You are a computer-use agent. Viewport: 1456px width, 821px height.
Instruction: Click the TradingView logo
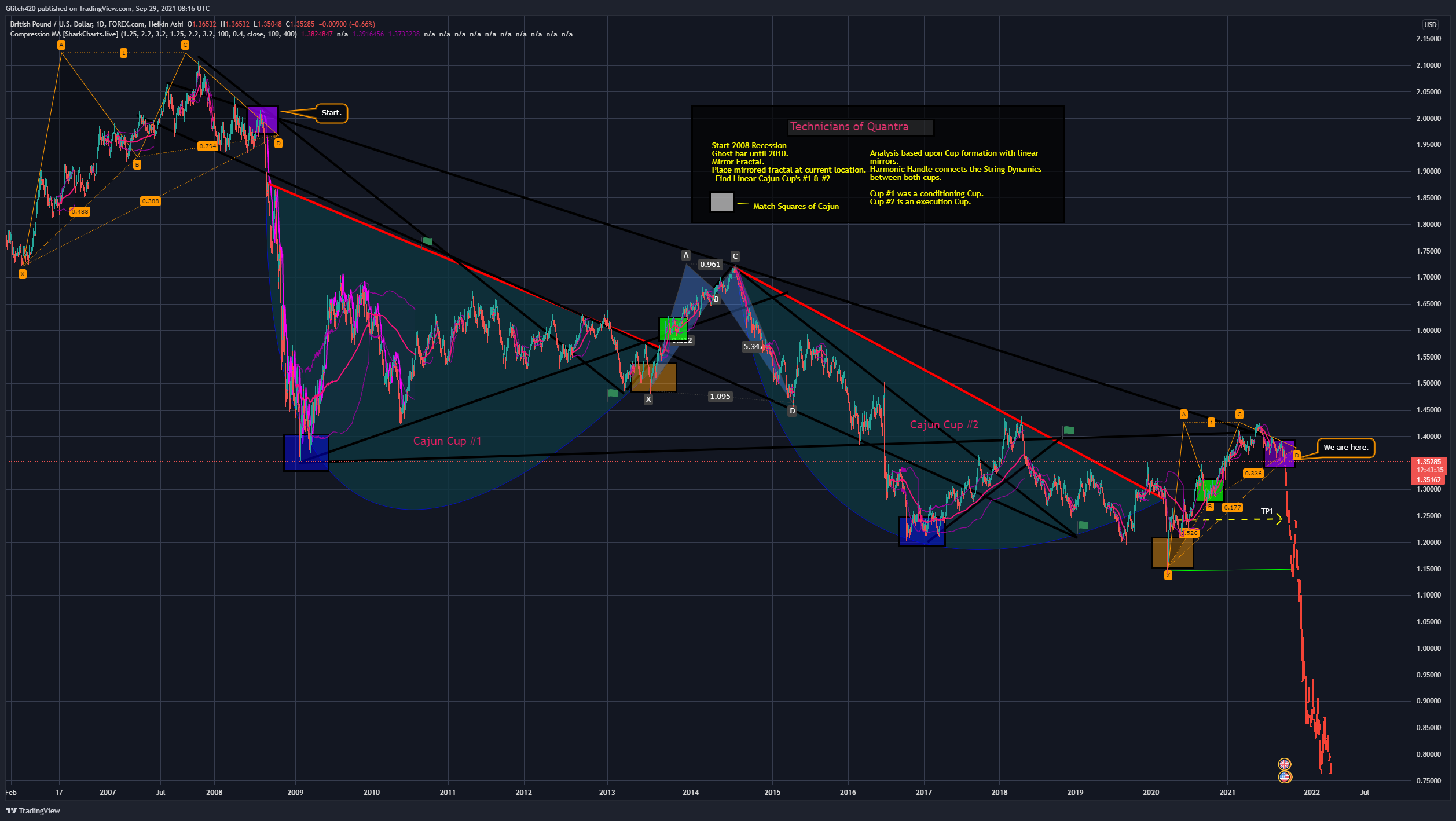(33, 811)
